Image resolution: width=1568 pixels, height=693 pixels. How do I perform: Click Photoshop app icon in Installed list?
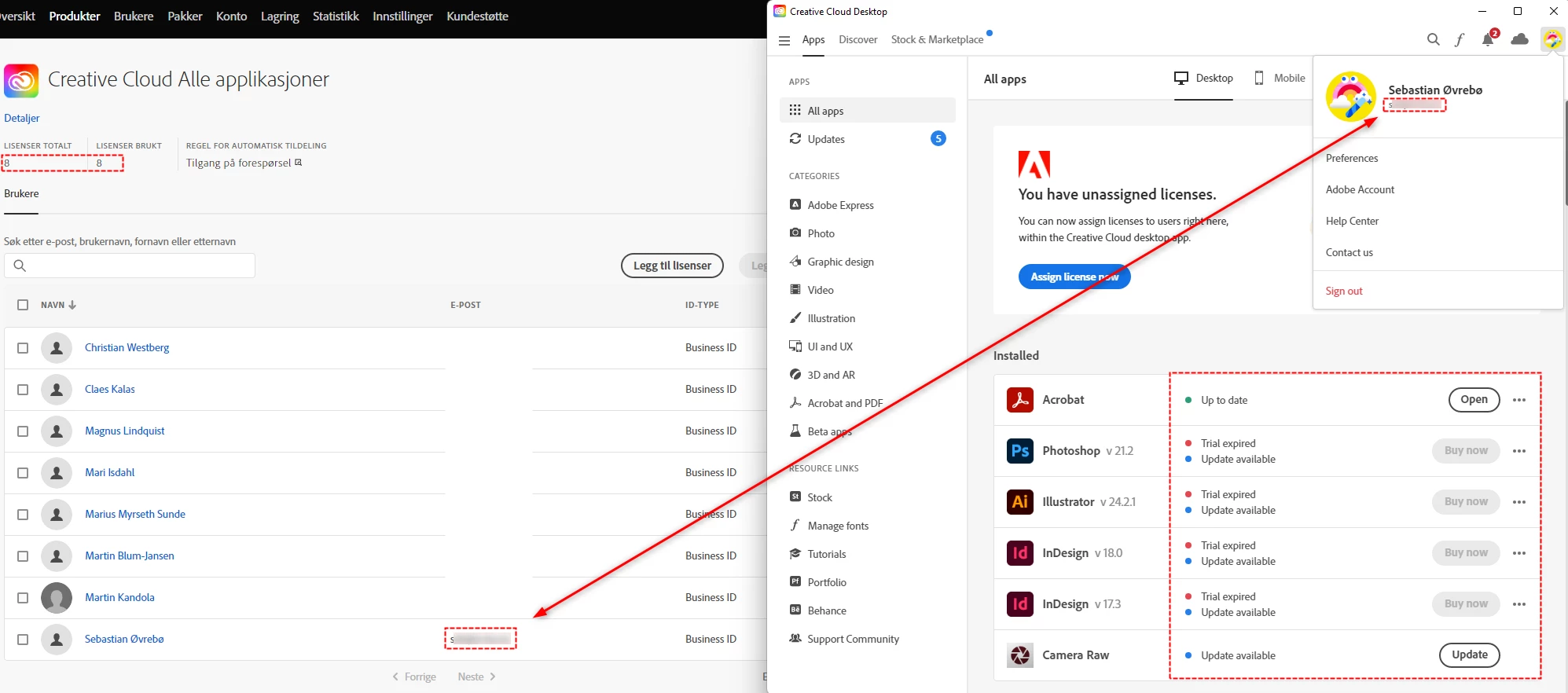(1020, 451)
